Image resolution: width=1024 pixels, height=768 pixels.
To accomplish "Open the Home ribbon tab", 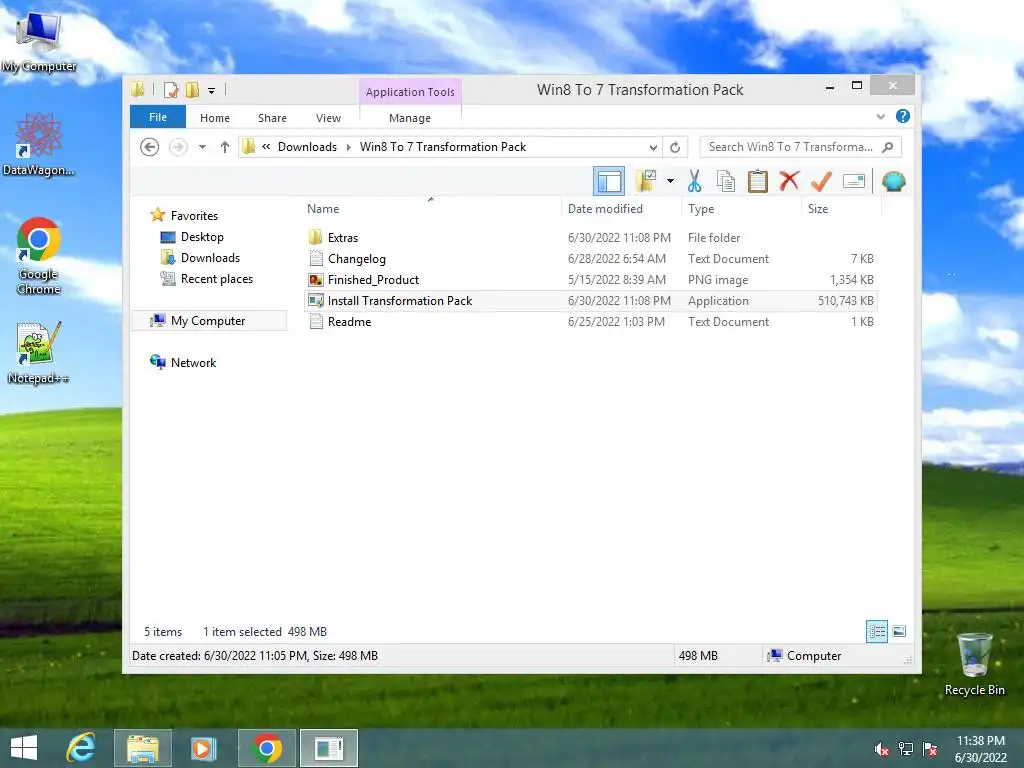I will [215, 118].
